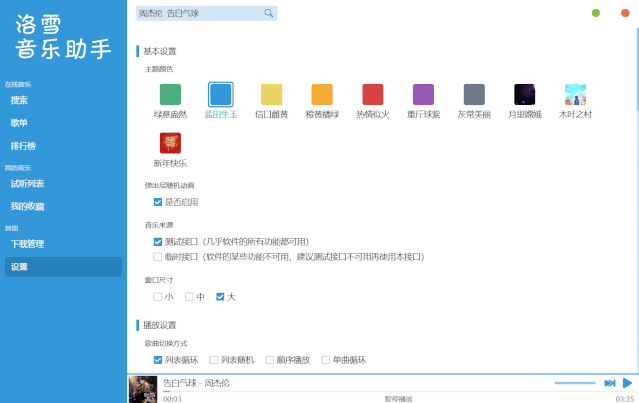Choose the purple 重斤球紫 theme swatch
Image resolution: width=639 pixels, height=403 pixels.
(423, 95)
